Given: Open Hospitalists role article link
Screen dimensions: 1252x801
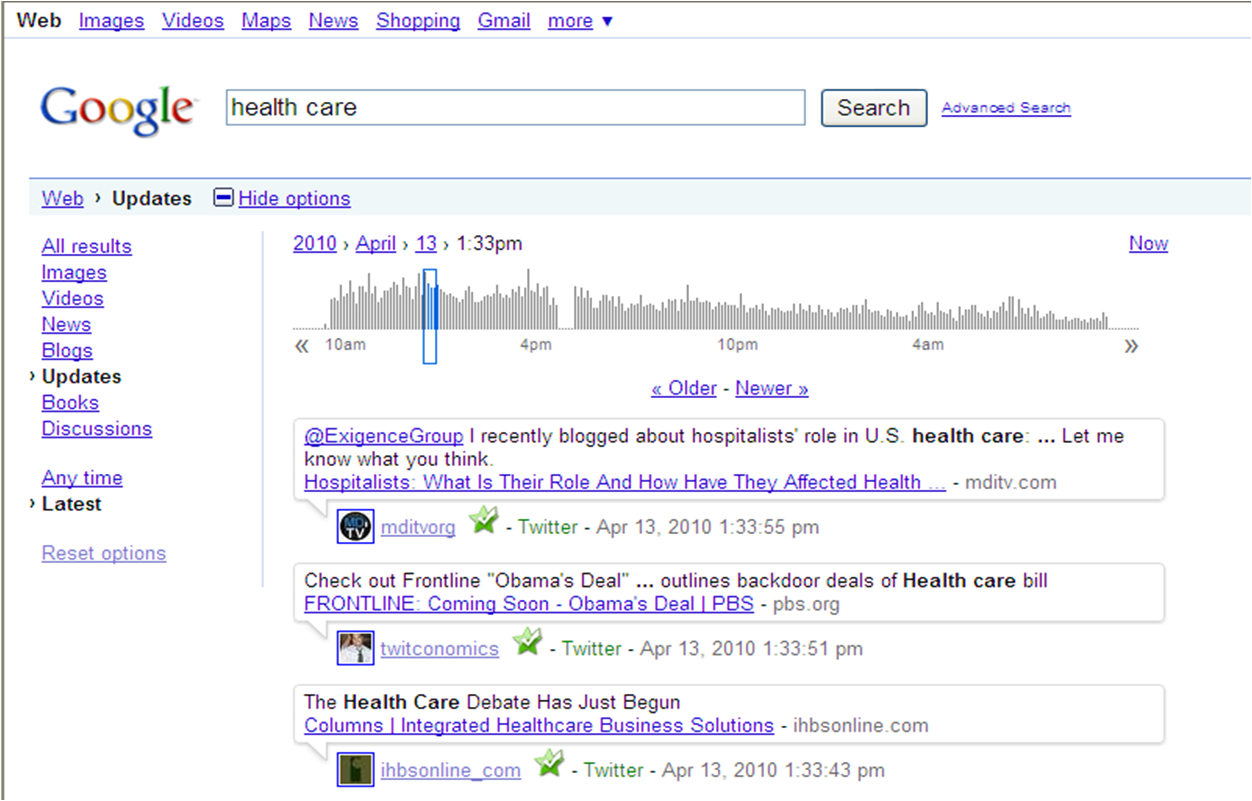Looking at the screenshot, I should click(x=625, y=482).
